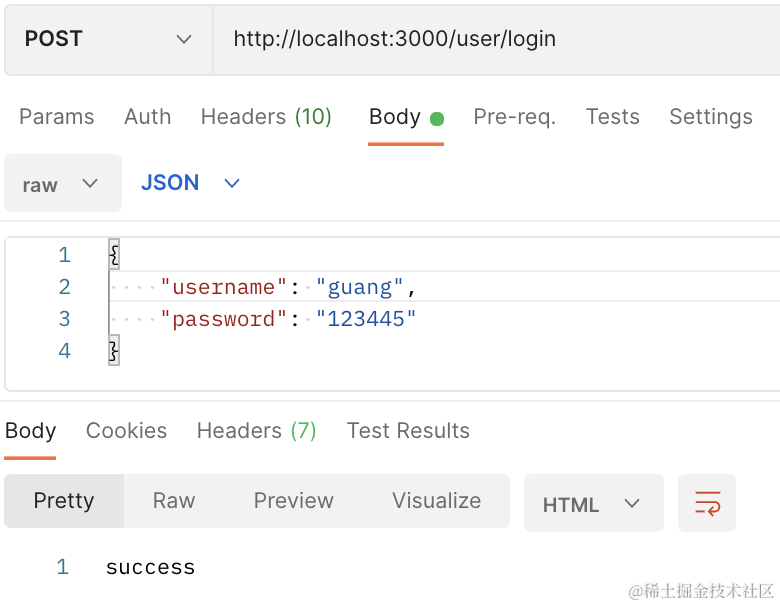Image resolution: width=780 pixels, height=606 pixels.
Task: Select the Preview response view
Action: [294, 501]
